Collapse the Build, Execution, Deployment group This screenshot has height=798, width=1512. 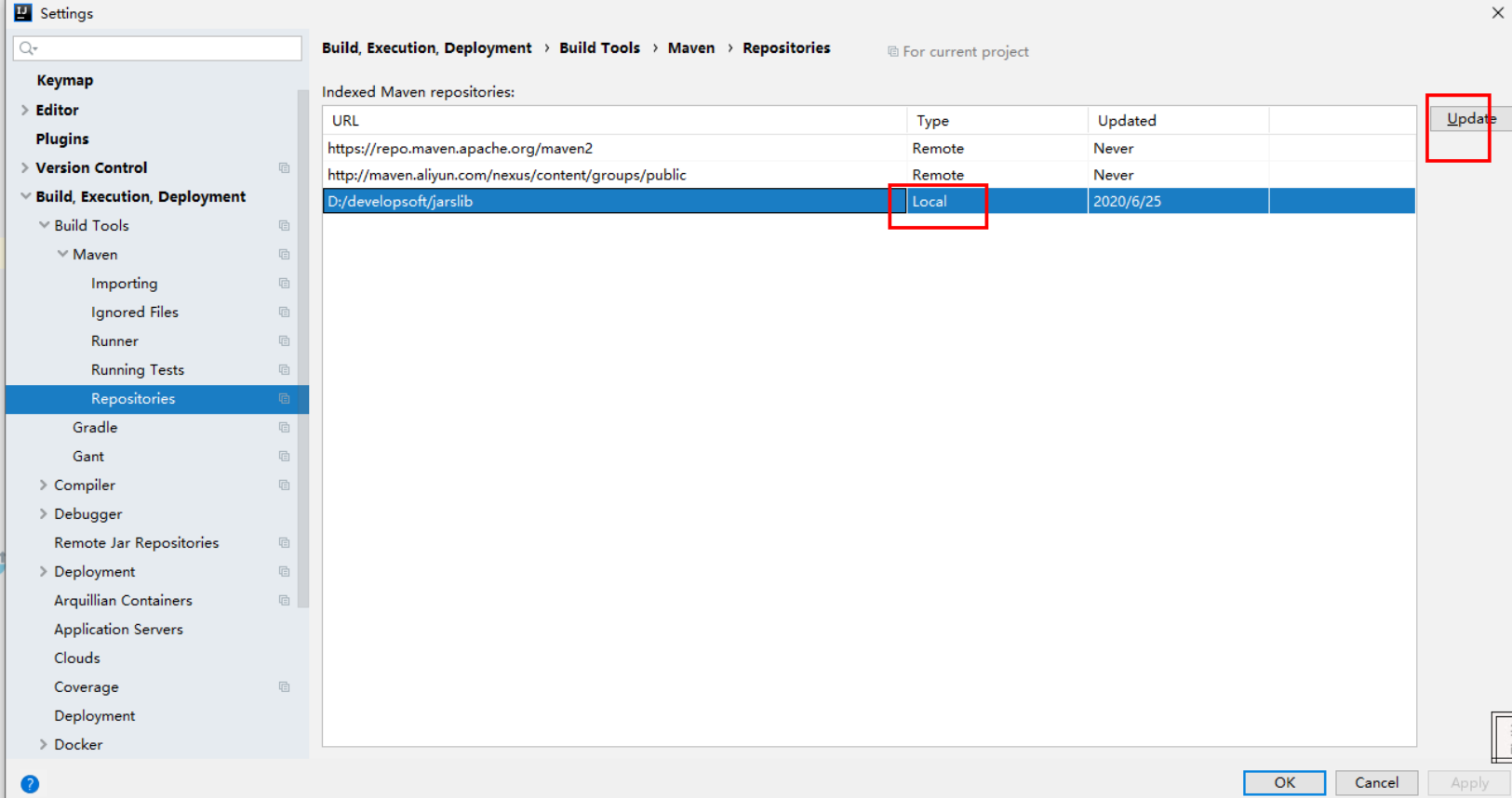coord(25,196)
